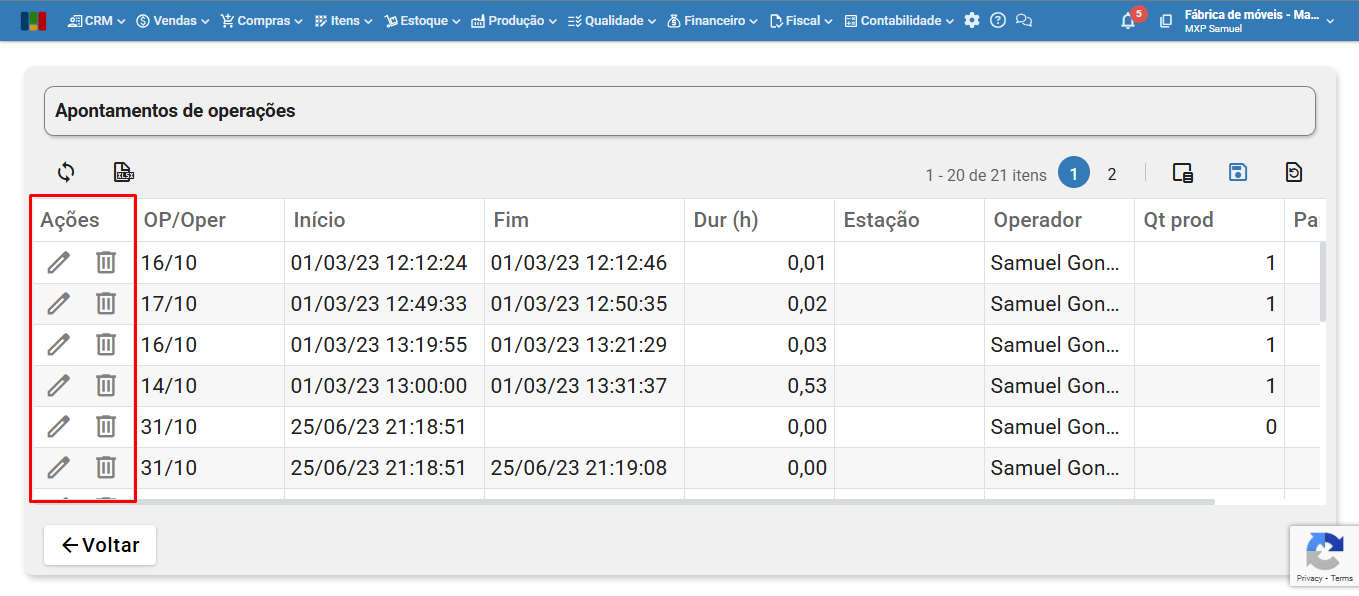Edit the 17/10 row with pencil icon
Screen dimensions: 1359x596
59,303
